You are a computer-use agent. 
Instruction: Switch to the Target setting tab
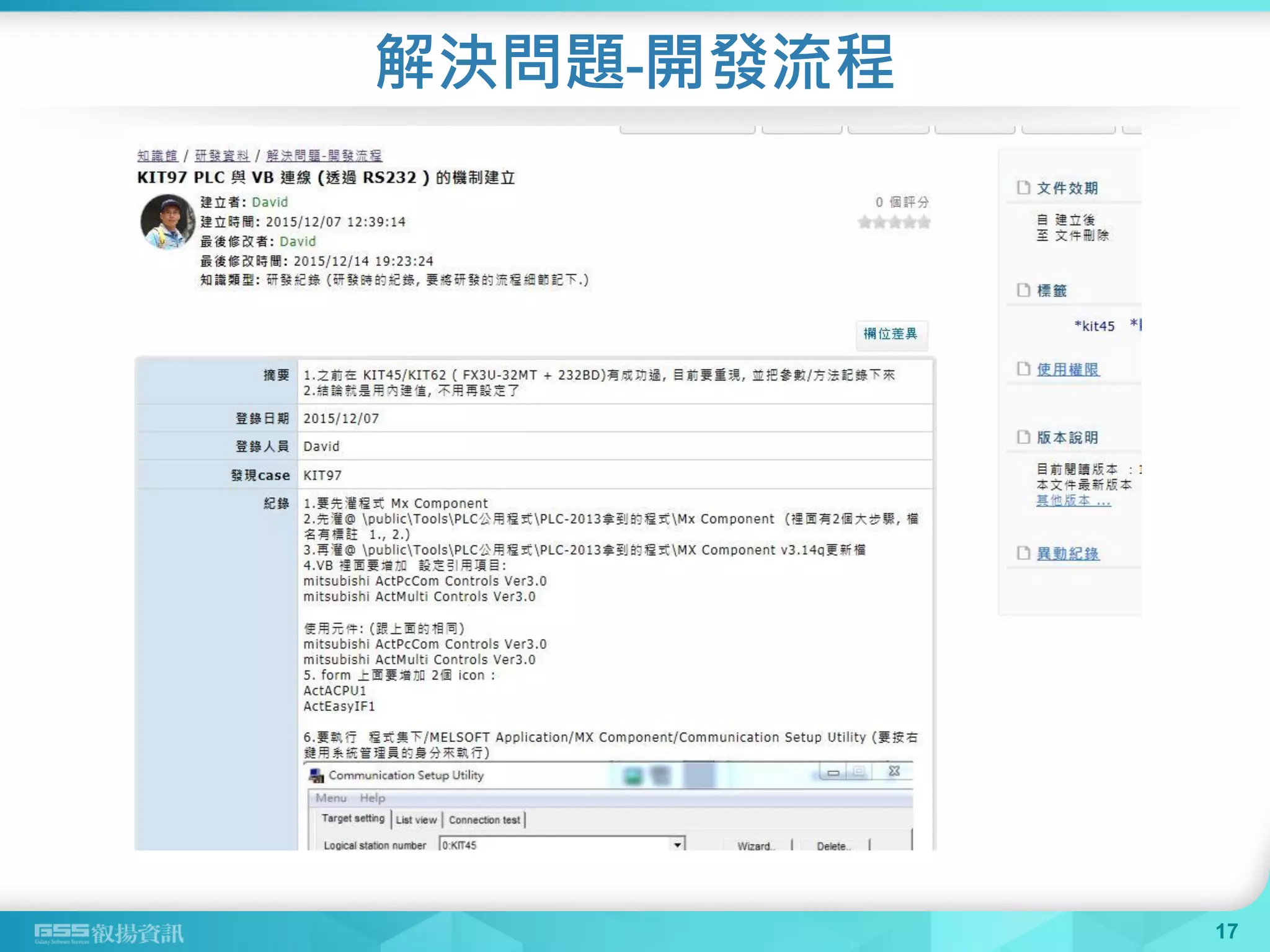[x=353, y=819]
